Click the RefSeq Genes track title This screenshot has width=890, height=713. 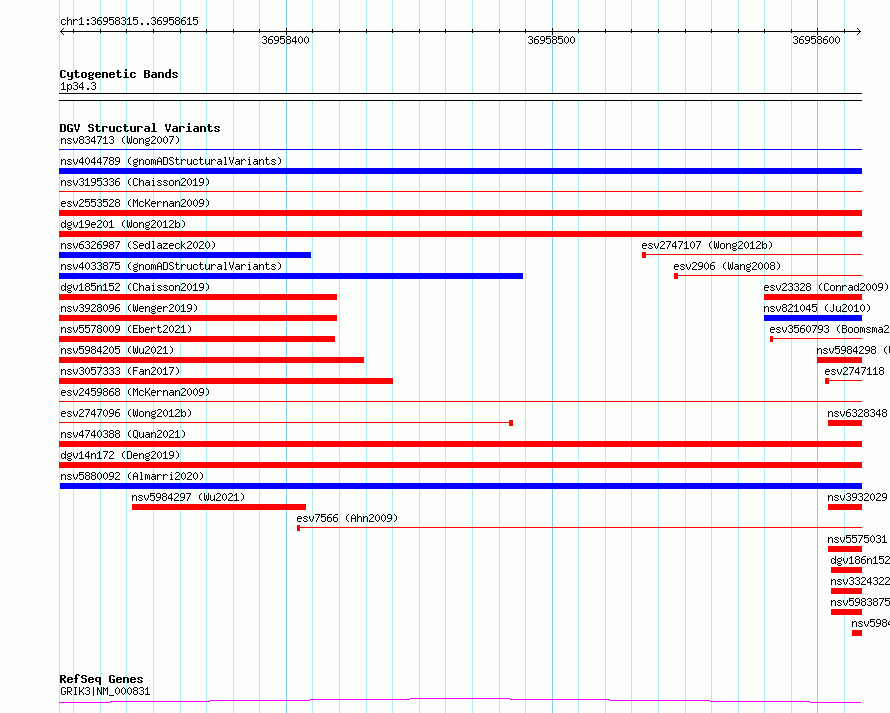[101, 679]
